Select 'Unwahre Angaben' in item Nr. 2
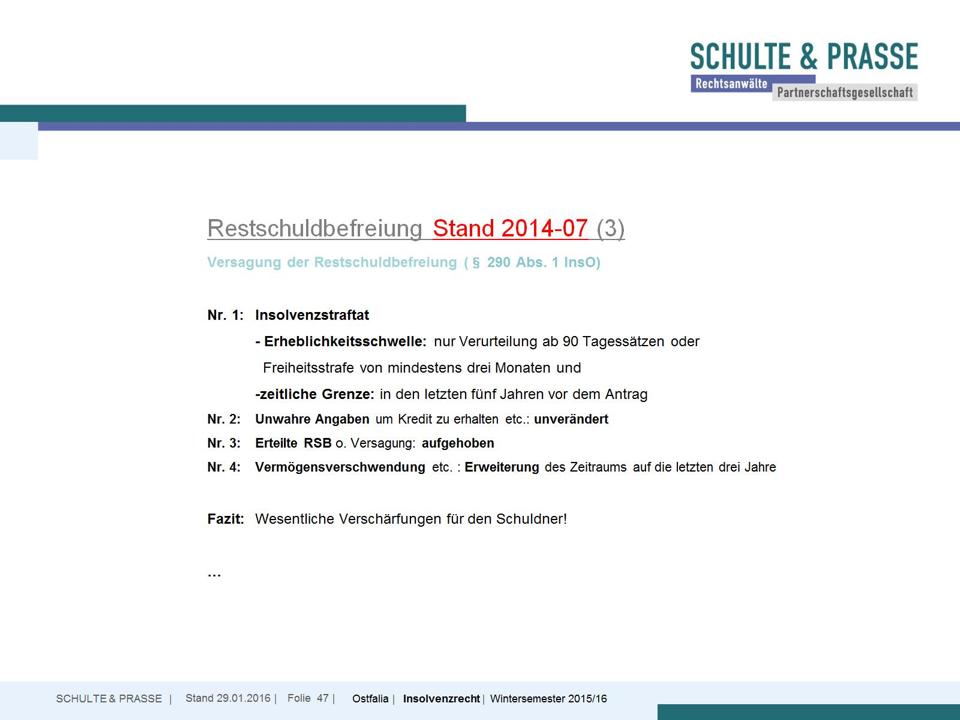 (x=313, y=419)
